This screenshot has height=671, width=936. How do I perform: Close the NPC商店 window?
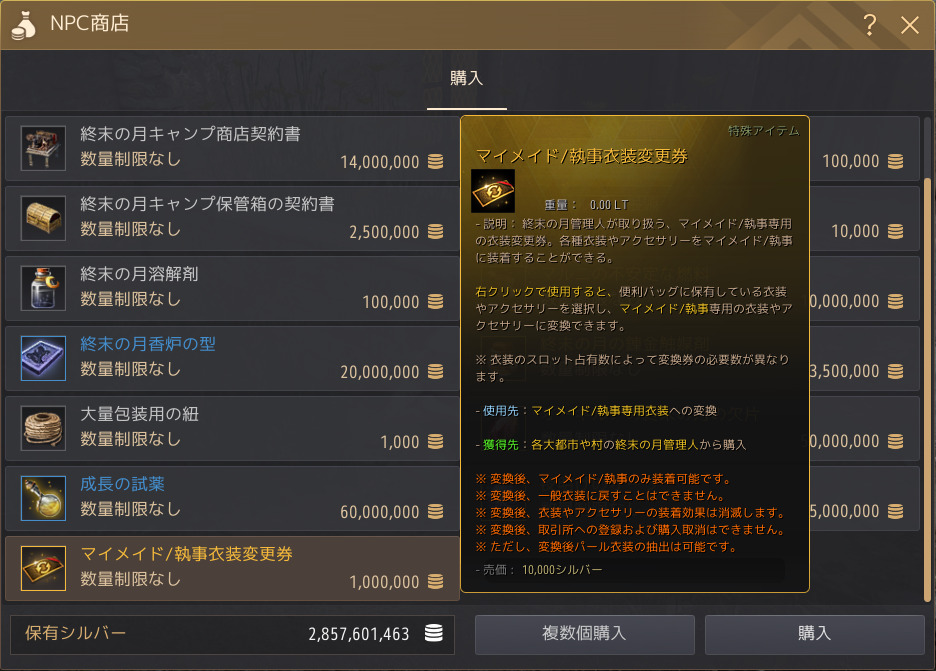pyautogui.click(x=910, y=25)
